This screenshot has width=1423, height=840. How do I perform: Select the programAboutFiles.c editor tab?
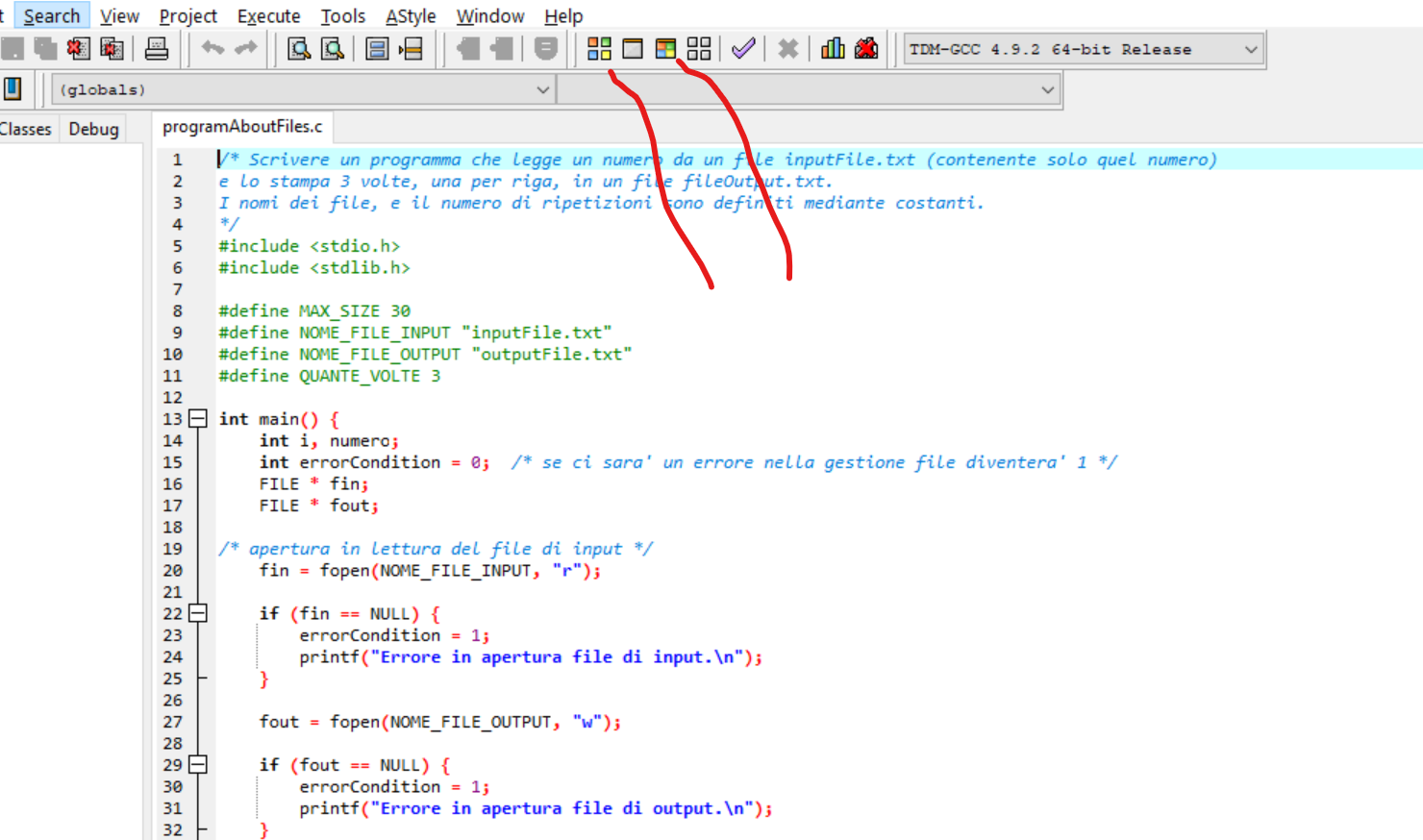click(x=242, y=127)
